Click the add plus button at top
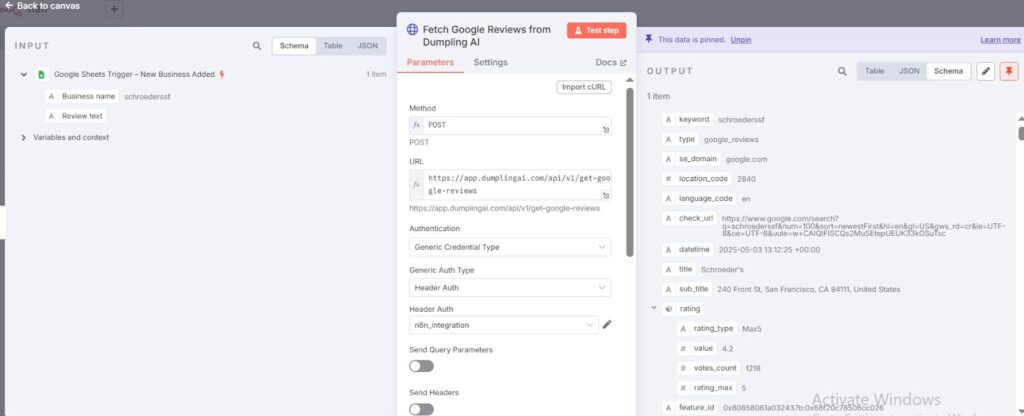 coord(114,10)
